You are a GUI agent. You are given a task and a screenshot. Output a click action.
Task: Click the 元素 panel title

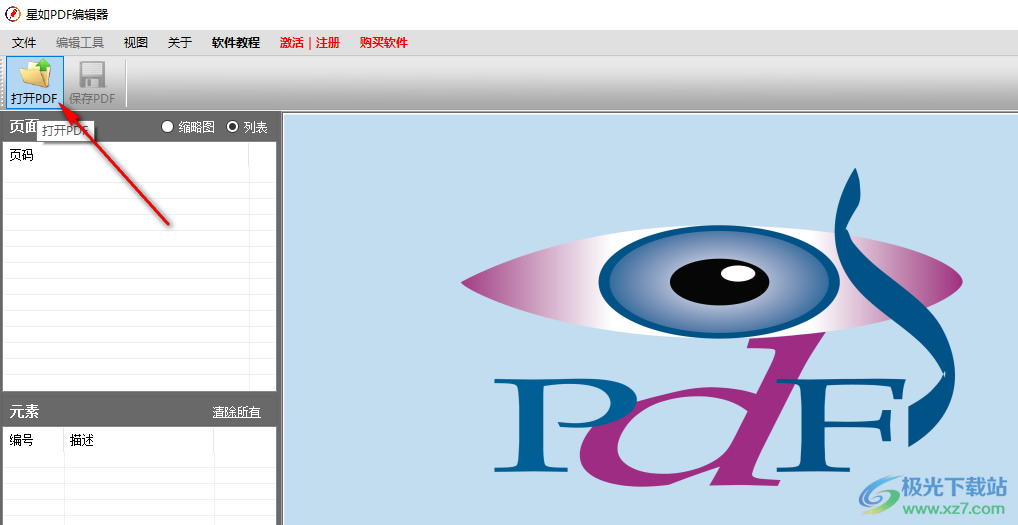pyautogui.click(x=24, y=411)
